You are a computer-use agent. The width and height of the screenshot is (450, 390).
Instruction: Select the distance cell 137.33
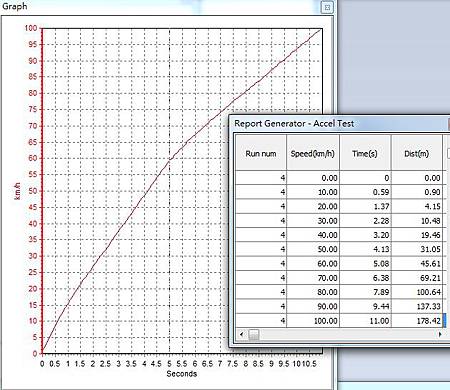click(x=417, y=307)
